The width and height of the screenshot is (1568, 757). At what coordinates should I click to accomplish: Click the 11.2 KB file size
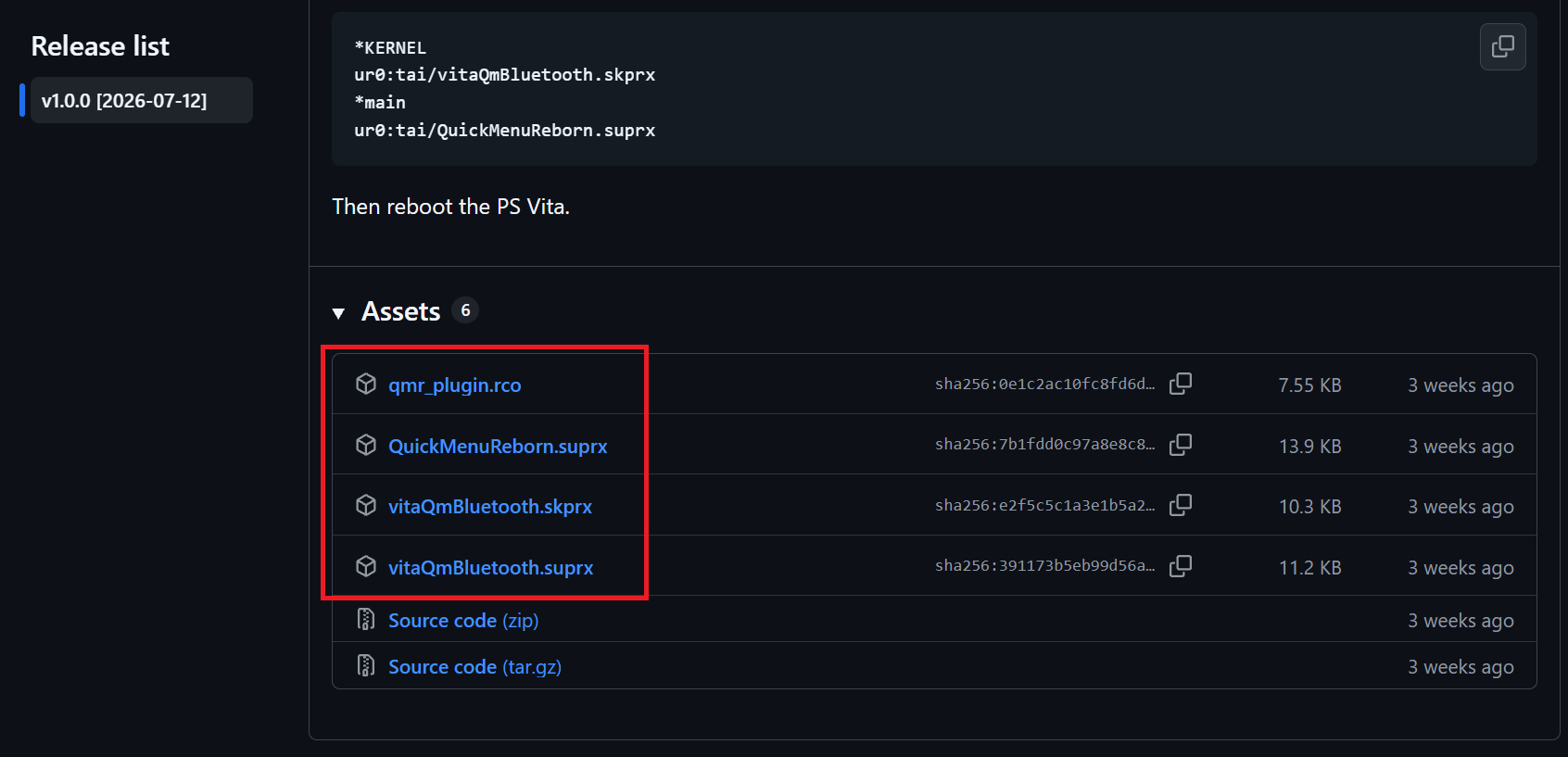1309,568
